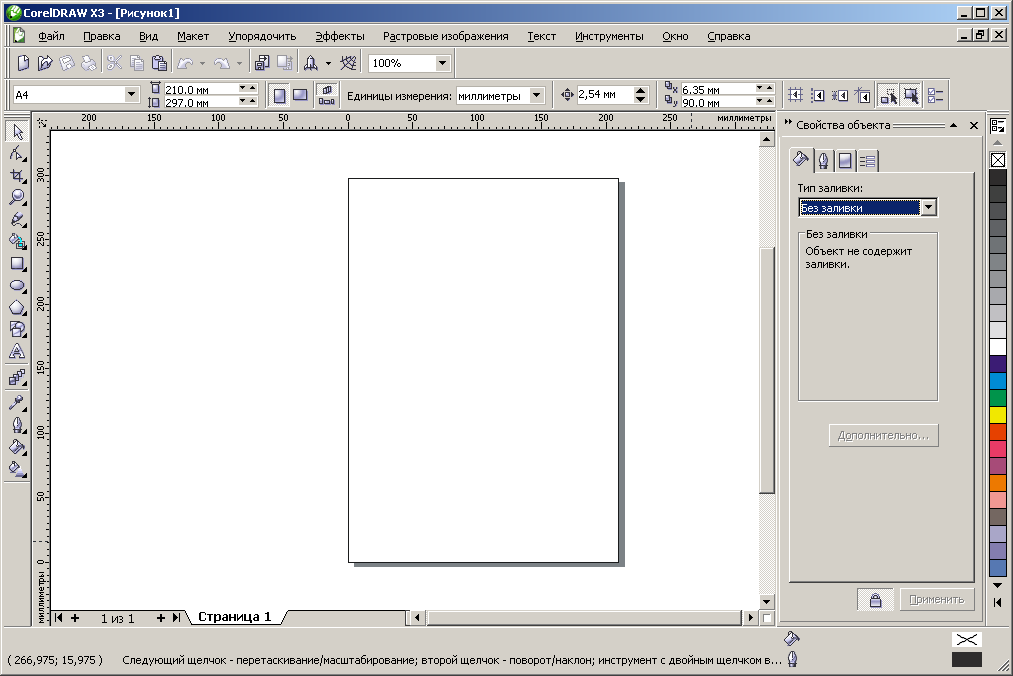Image resolution: width=1013 pixels, height=676 pixels.
Task: Expand the Redo history arrow
Action: 239,63
